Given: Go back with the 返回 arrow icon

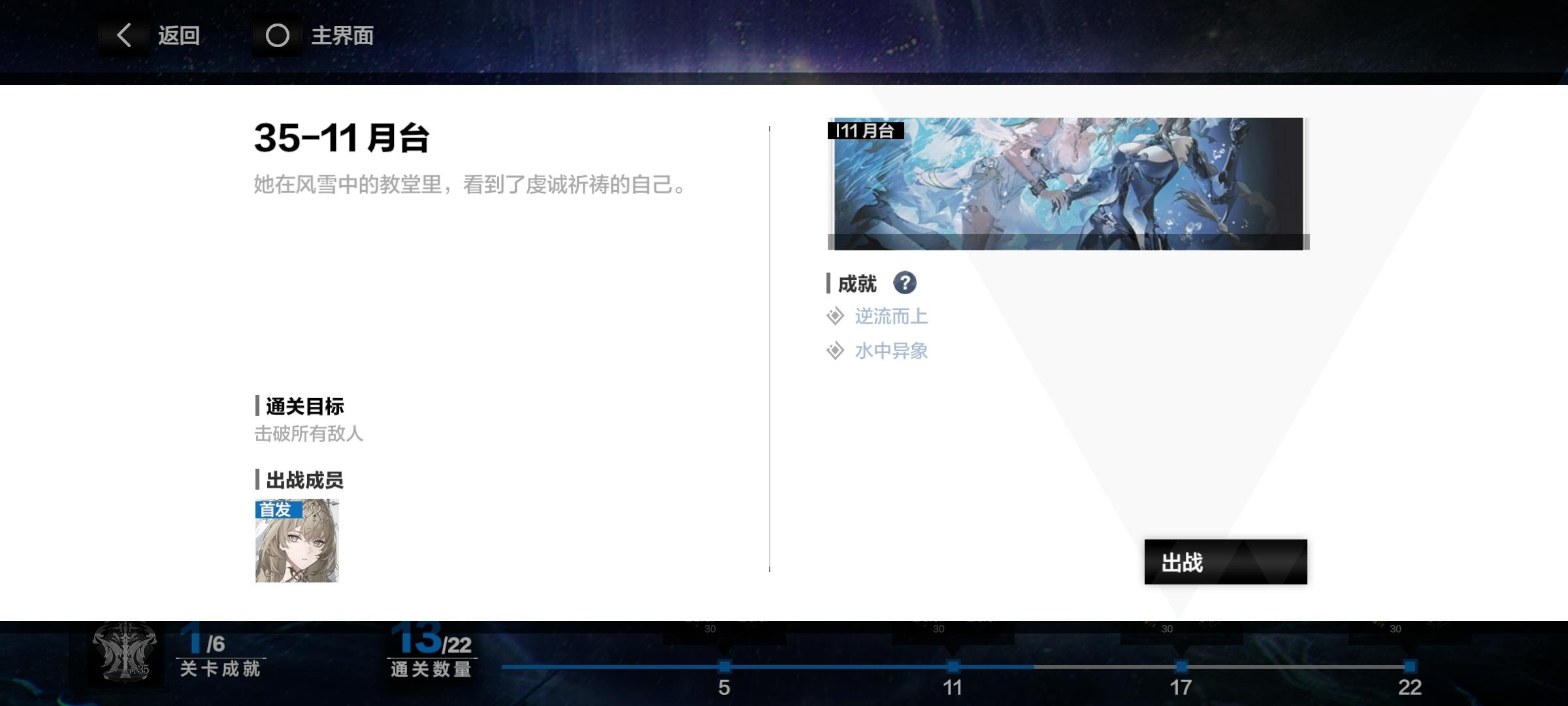Looking at the screenshot, I should coord(124,35).
